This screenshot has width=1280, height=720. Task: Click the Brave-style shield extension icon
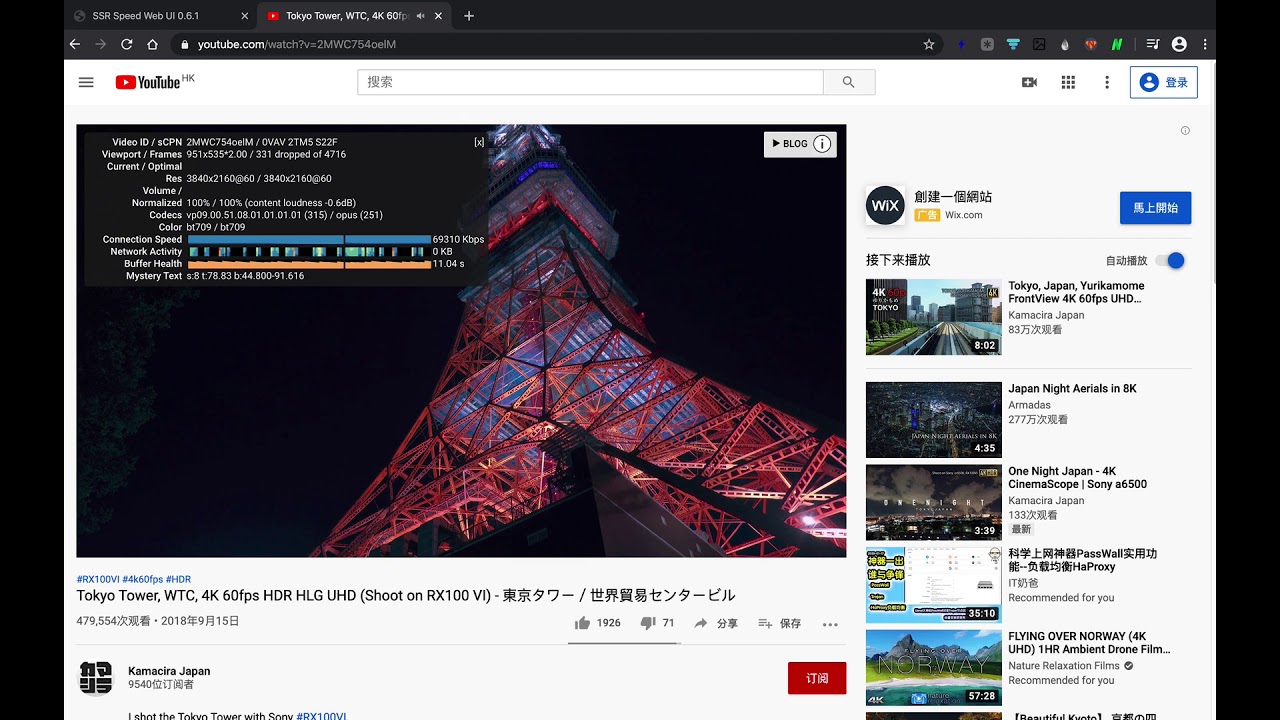pos(1091,44)
